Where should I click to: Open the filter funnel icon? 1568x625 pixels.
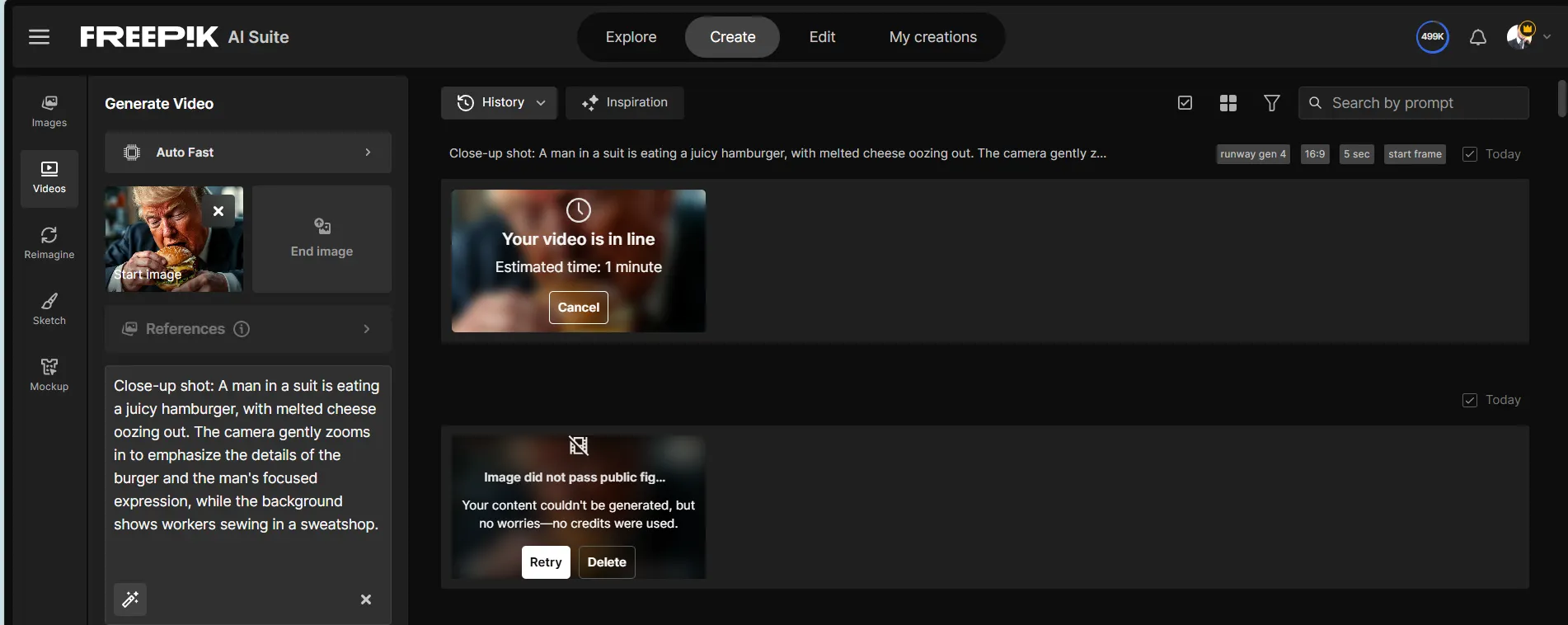click(x=1271, y=103)
